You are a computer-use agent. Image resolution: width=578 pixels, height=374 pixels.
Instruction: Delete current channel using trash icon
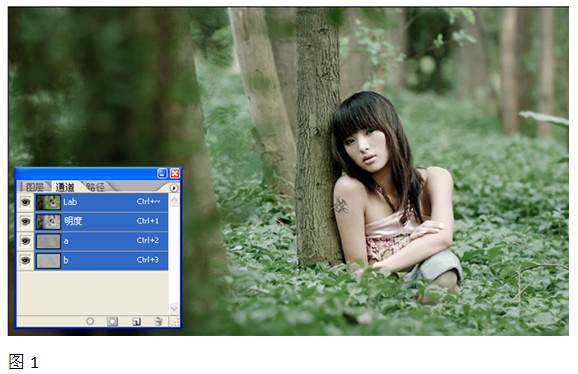click(x=158, y=321)
